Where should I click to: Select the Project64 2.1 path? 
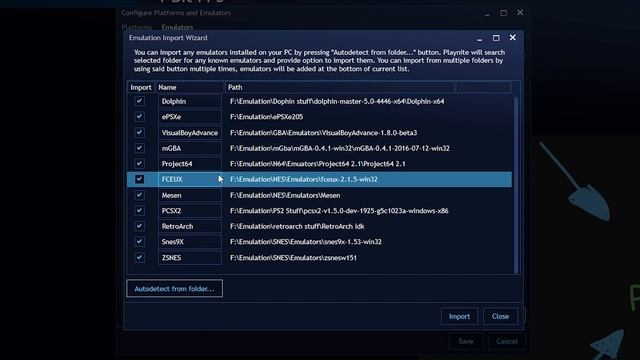[x=318, y=164]
